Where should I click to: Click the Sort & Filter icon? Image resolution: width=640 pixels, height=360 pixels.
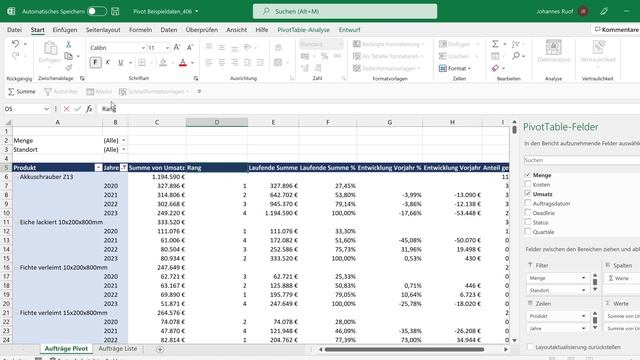point(516,44)
